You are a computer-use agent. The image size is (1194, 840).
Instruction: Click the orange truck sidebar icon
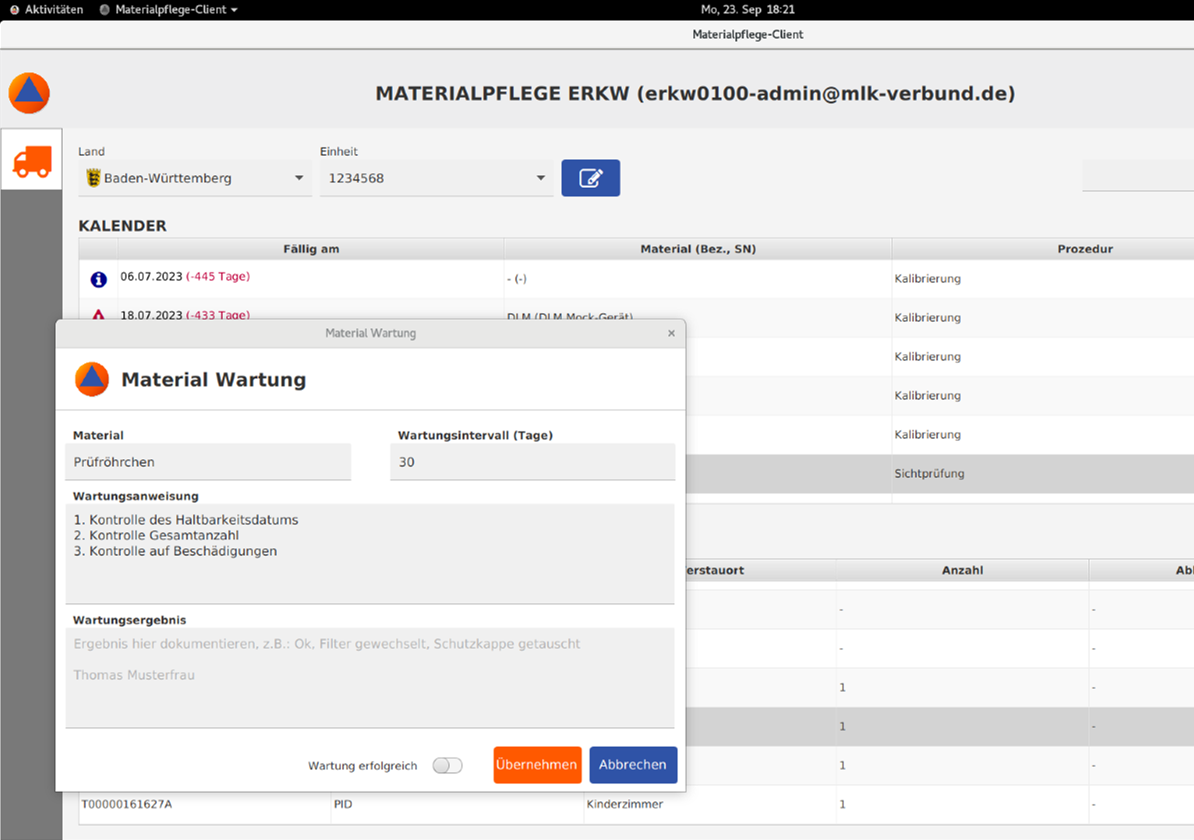click(x=32, y=161)
